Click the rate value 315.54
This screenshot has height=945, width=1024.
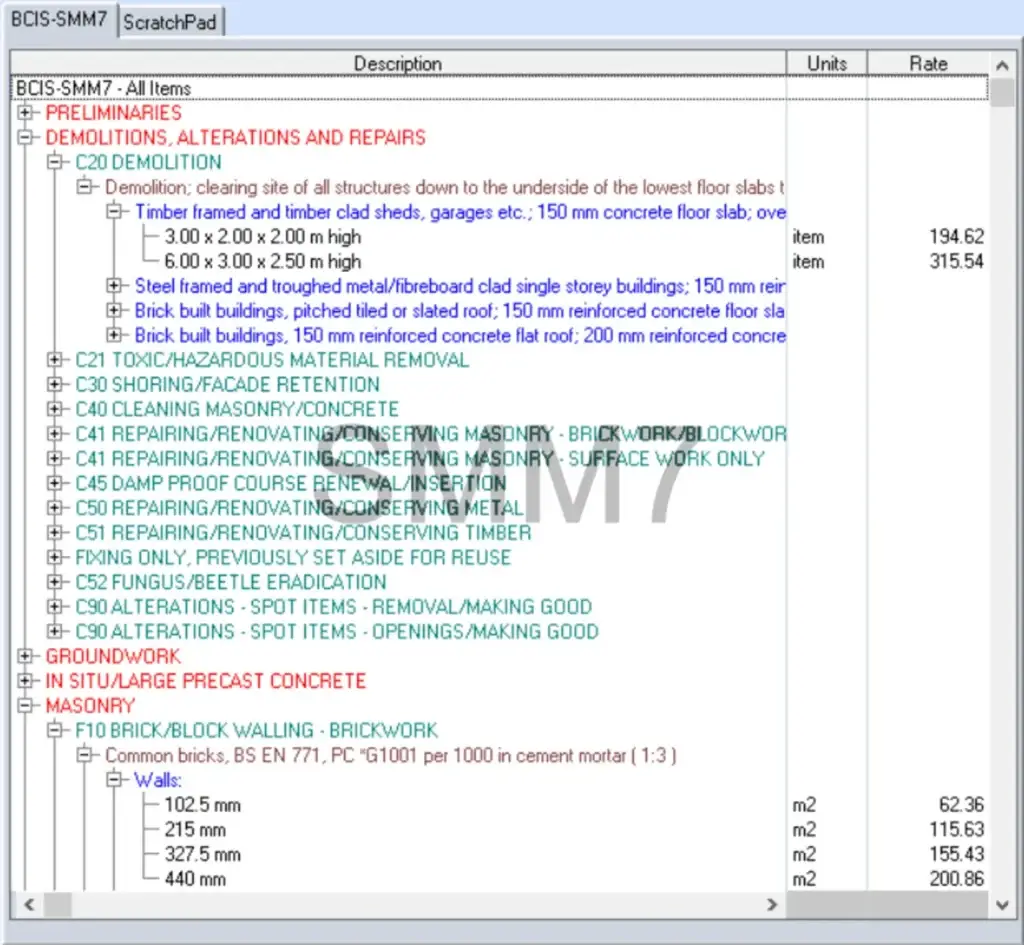point(956,261)
